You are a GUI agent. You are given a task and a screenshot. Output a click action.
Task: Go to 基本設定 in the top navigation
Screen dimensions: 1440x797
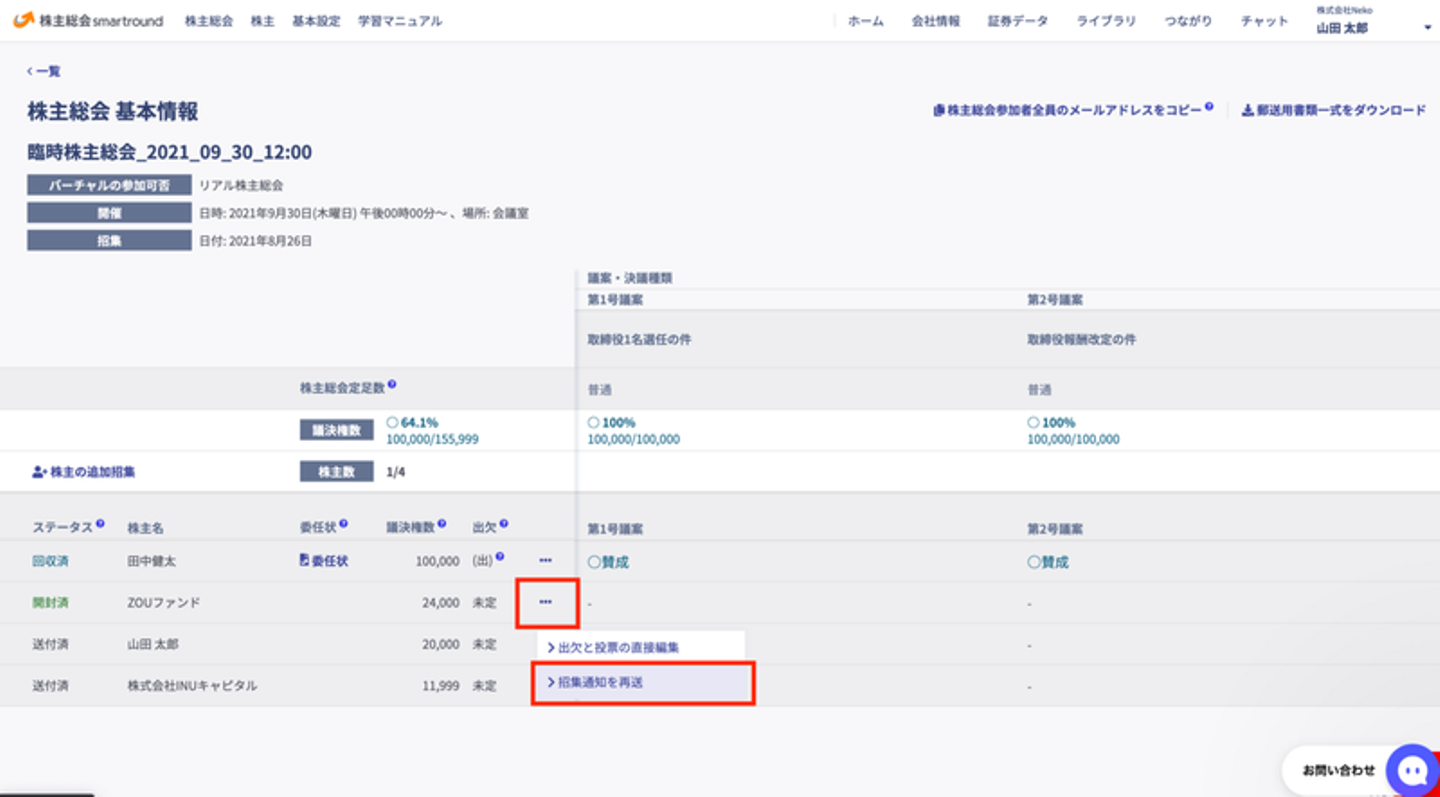[316, 21]
